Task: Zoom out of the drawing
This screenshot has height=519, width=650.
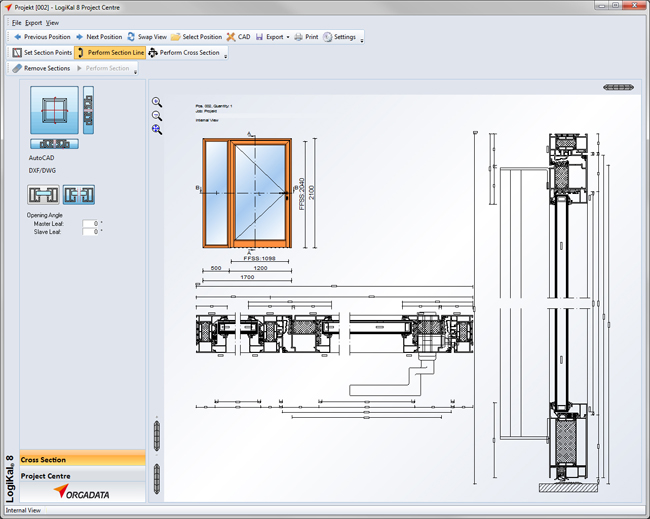Action: (157, 116)
